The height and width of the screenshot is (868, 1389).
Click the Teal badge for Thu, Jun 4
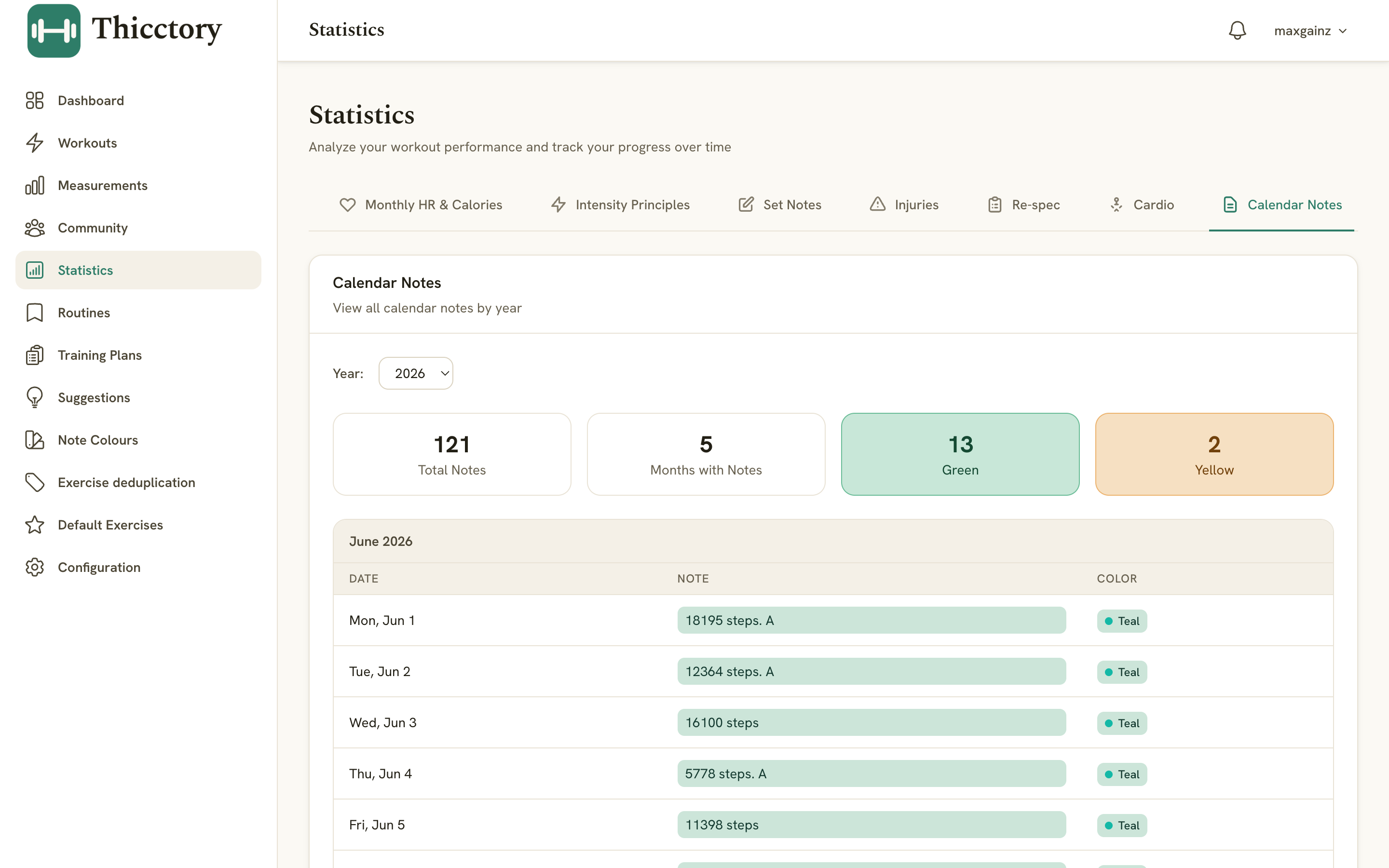click(1121, 774)
